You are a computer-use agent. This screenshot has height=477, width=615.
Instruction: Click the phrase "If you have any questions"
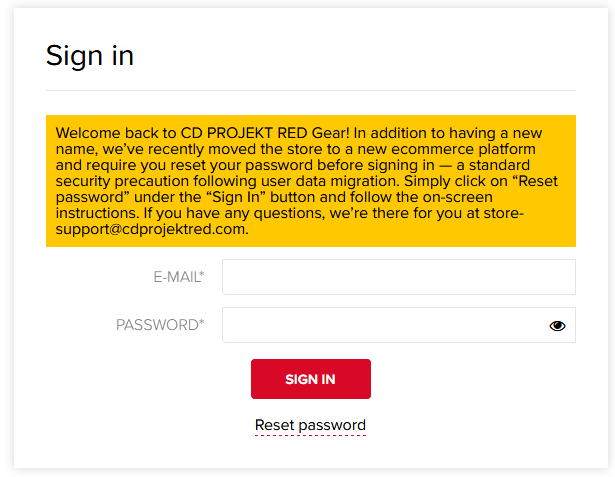[x=234, y=213]
